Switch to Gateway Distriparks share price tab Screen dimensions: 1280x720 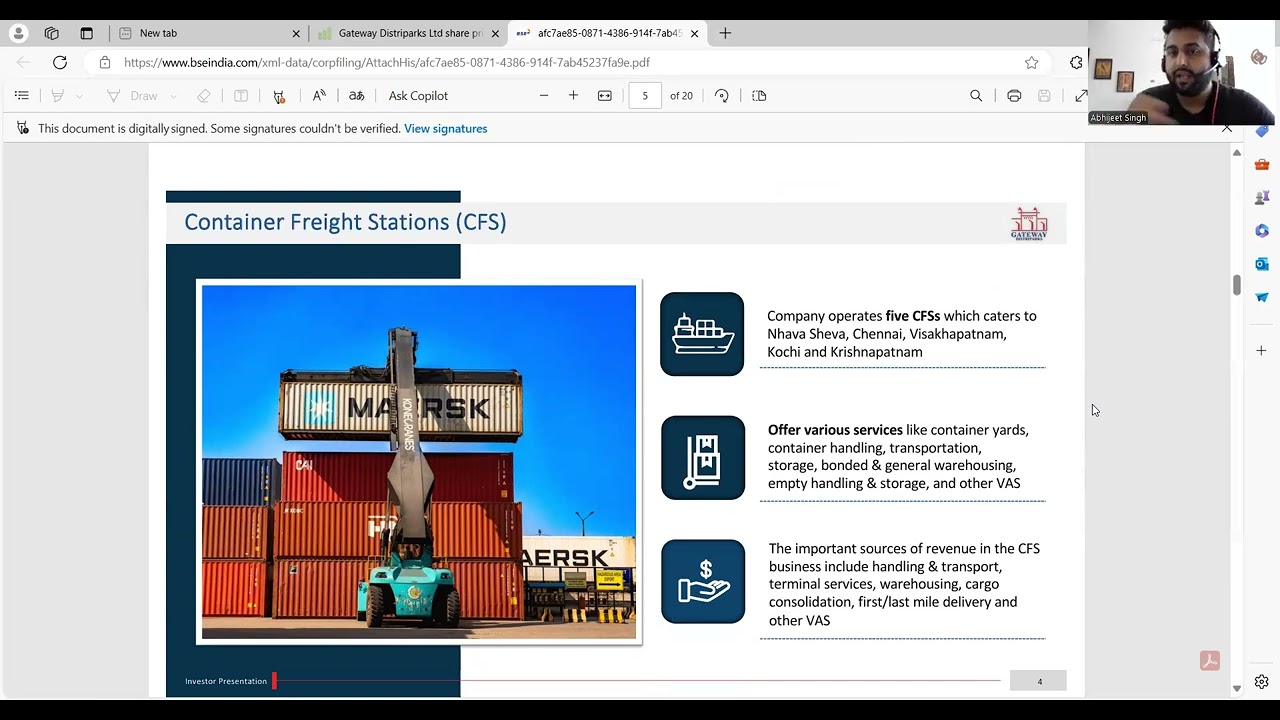point(410,33)
